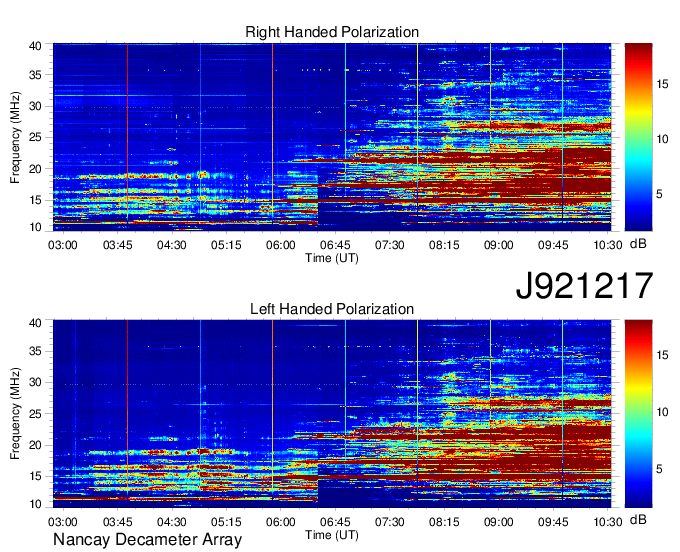Click the 09:45 tick on the top time axis

click(553, 245)
